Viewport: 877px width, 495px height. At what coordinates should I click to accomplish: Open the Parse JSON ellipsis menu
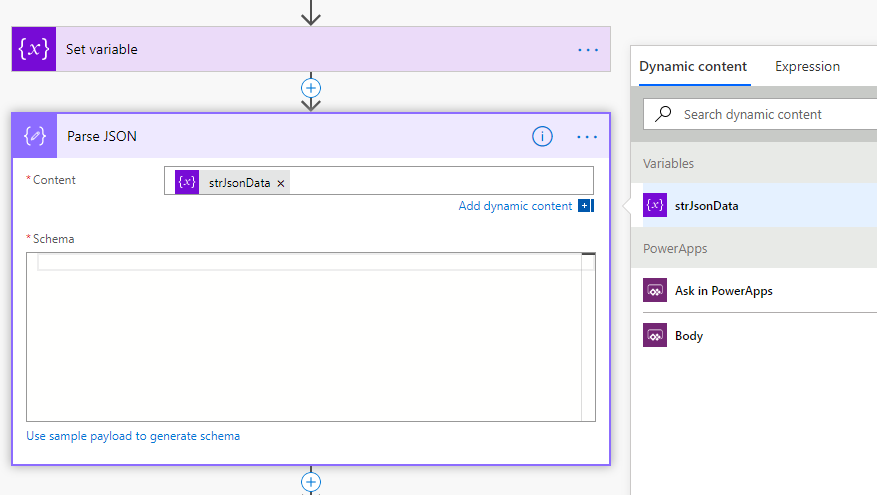(587, 136)
